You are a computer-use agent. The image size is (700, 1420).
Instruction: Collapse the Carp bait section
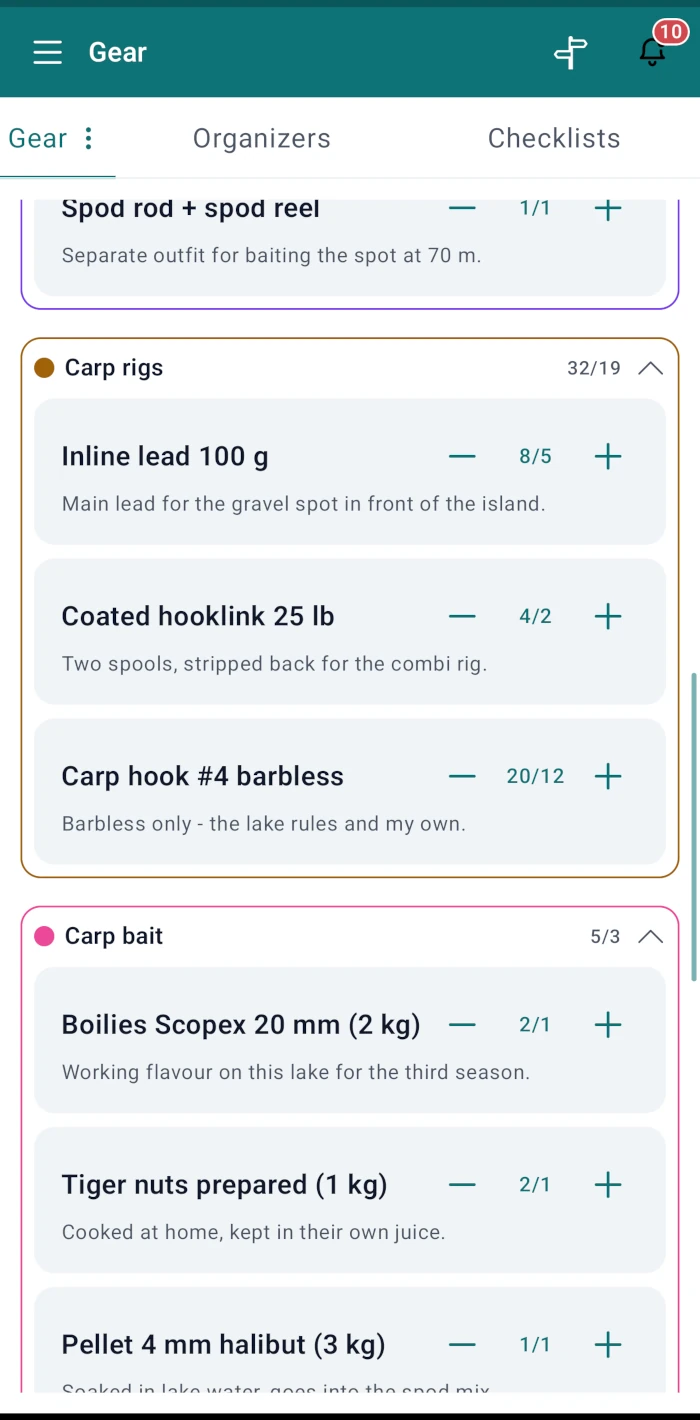click(x=650, y=936)
